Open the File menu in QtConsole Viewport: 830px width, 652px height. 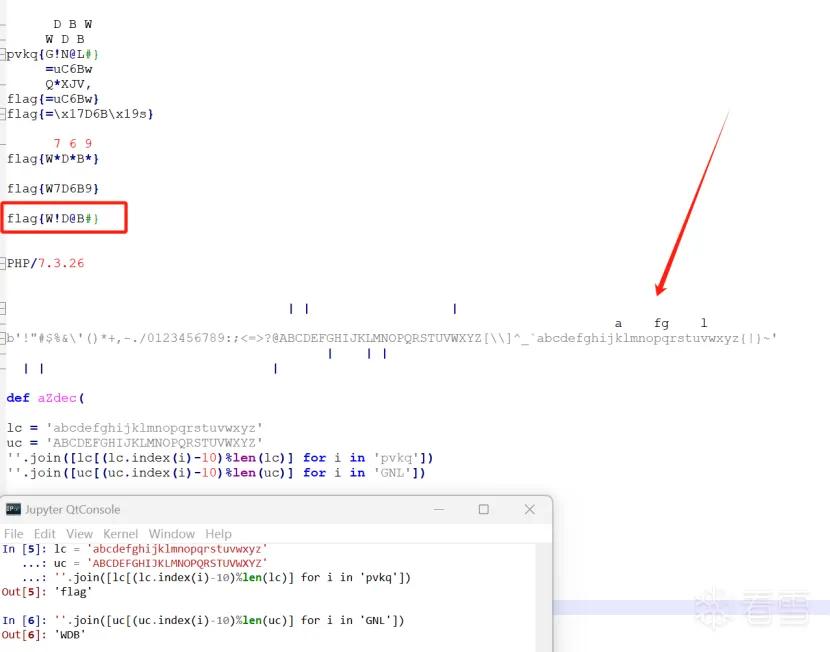point(13,533)
